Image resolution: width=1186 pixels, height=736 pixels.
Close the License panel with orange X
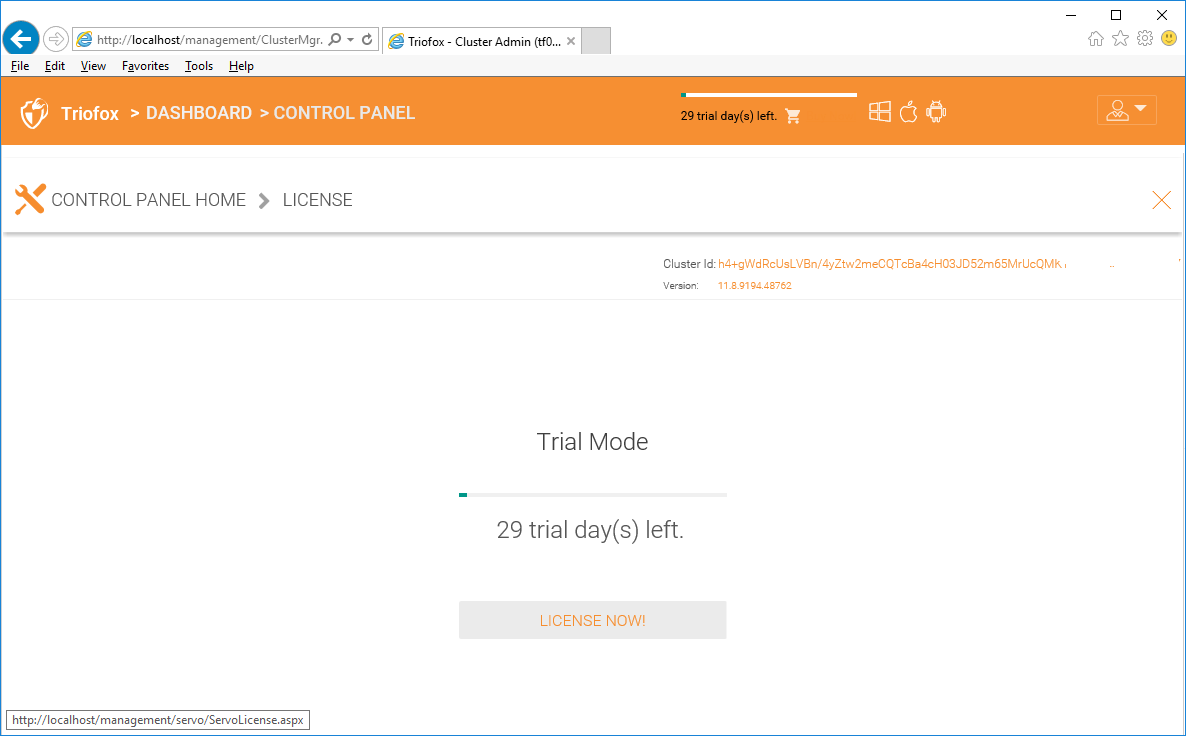[1161, 200]
